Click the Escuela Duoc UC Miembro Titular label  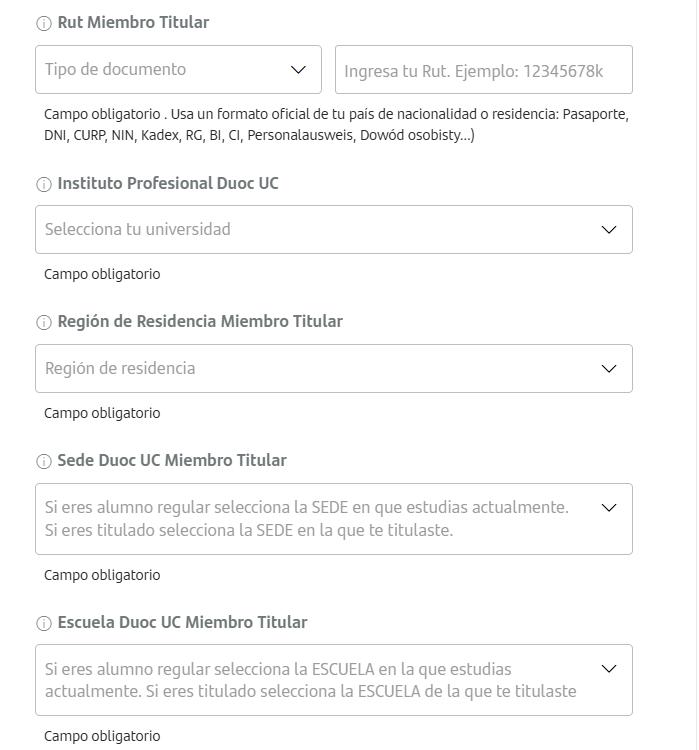pos(182,622)
